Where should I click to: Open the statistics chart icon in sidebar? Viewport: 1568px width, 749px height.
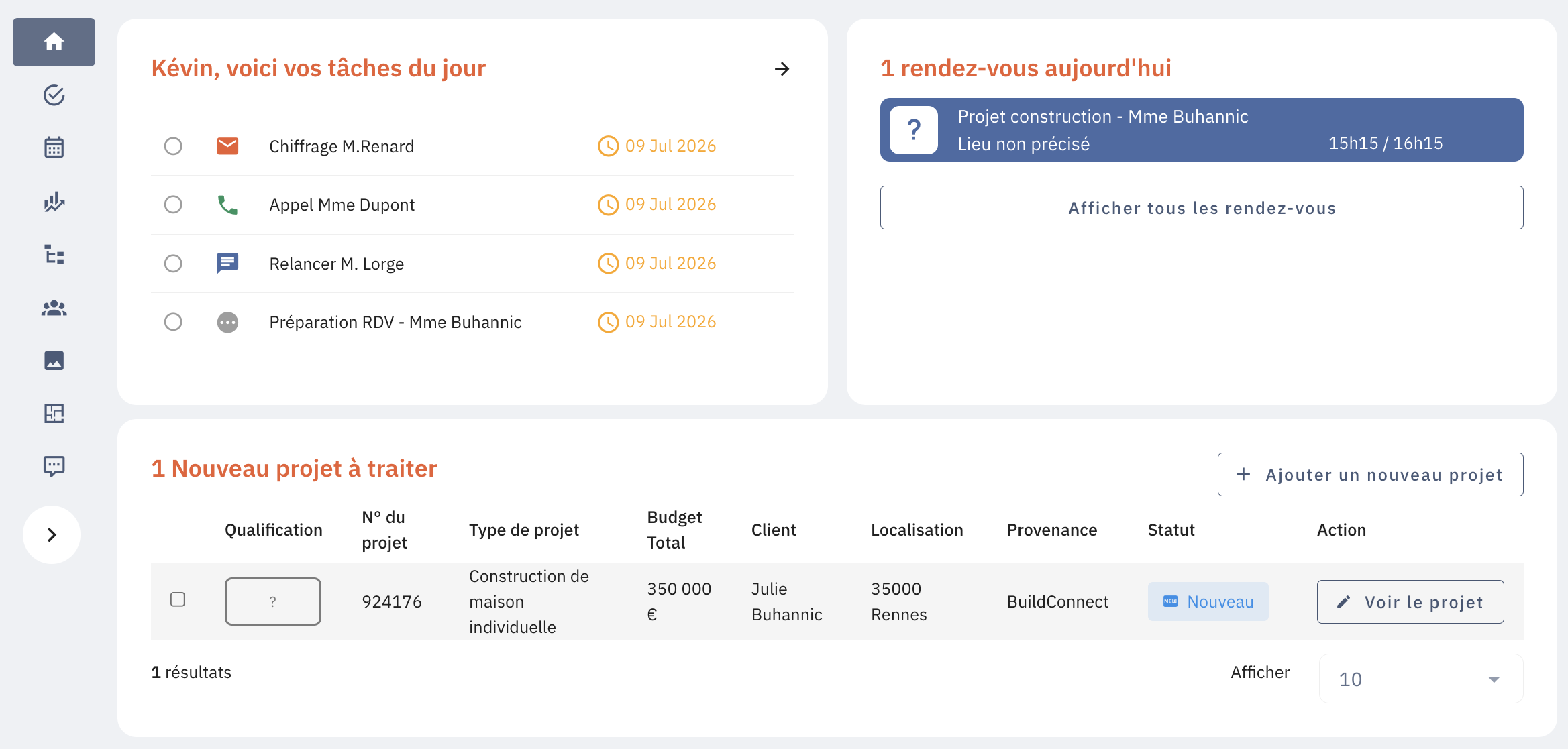[54, 201]
